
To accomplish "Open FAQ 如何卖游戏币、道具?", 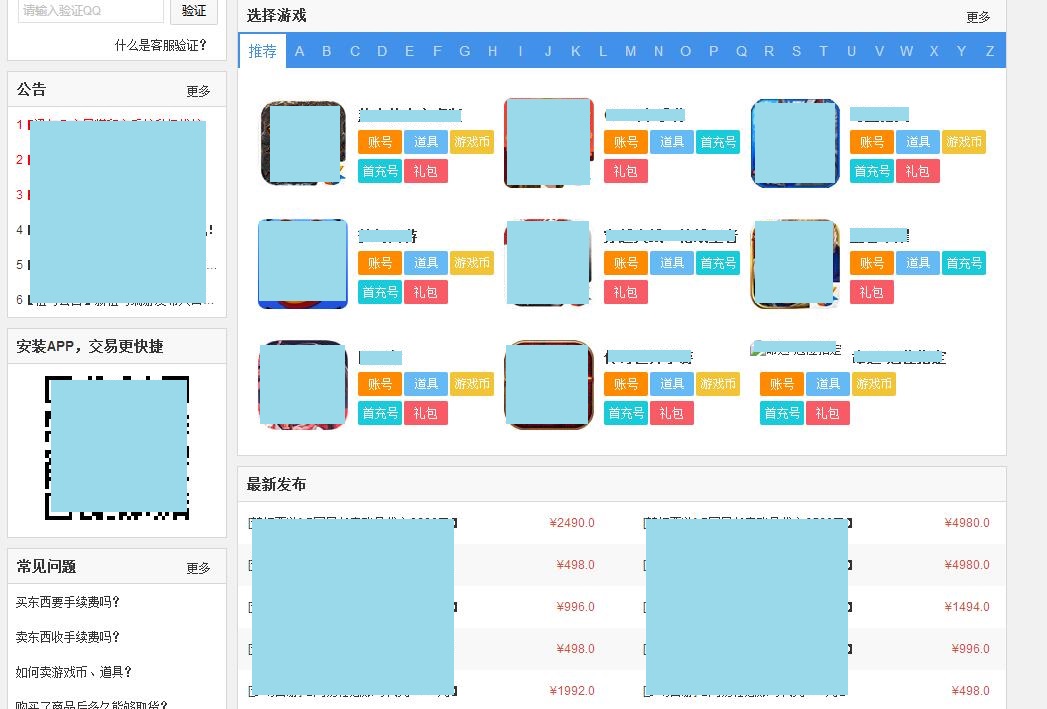I will (x=74, y=672).
